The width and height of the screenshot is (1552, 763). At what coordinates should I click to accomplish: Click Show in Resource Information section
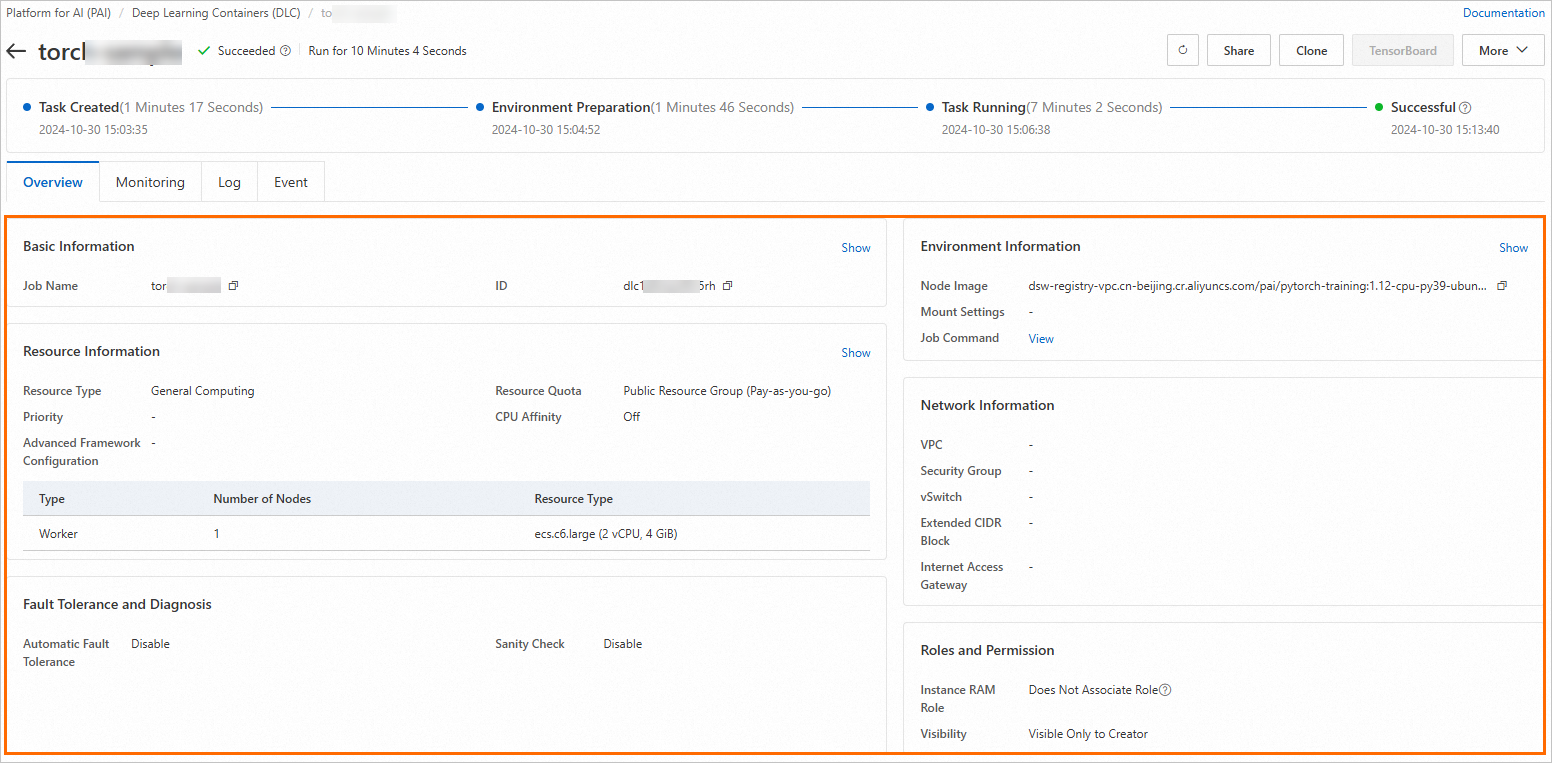pyautogui.click(x=855, y=353)
